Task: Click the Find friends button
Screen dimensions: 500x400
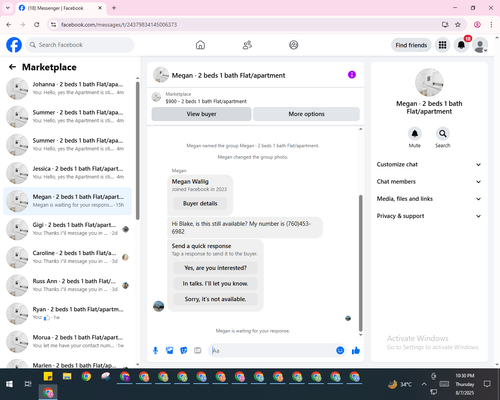Action: 411,45
